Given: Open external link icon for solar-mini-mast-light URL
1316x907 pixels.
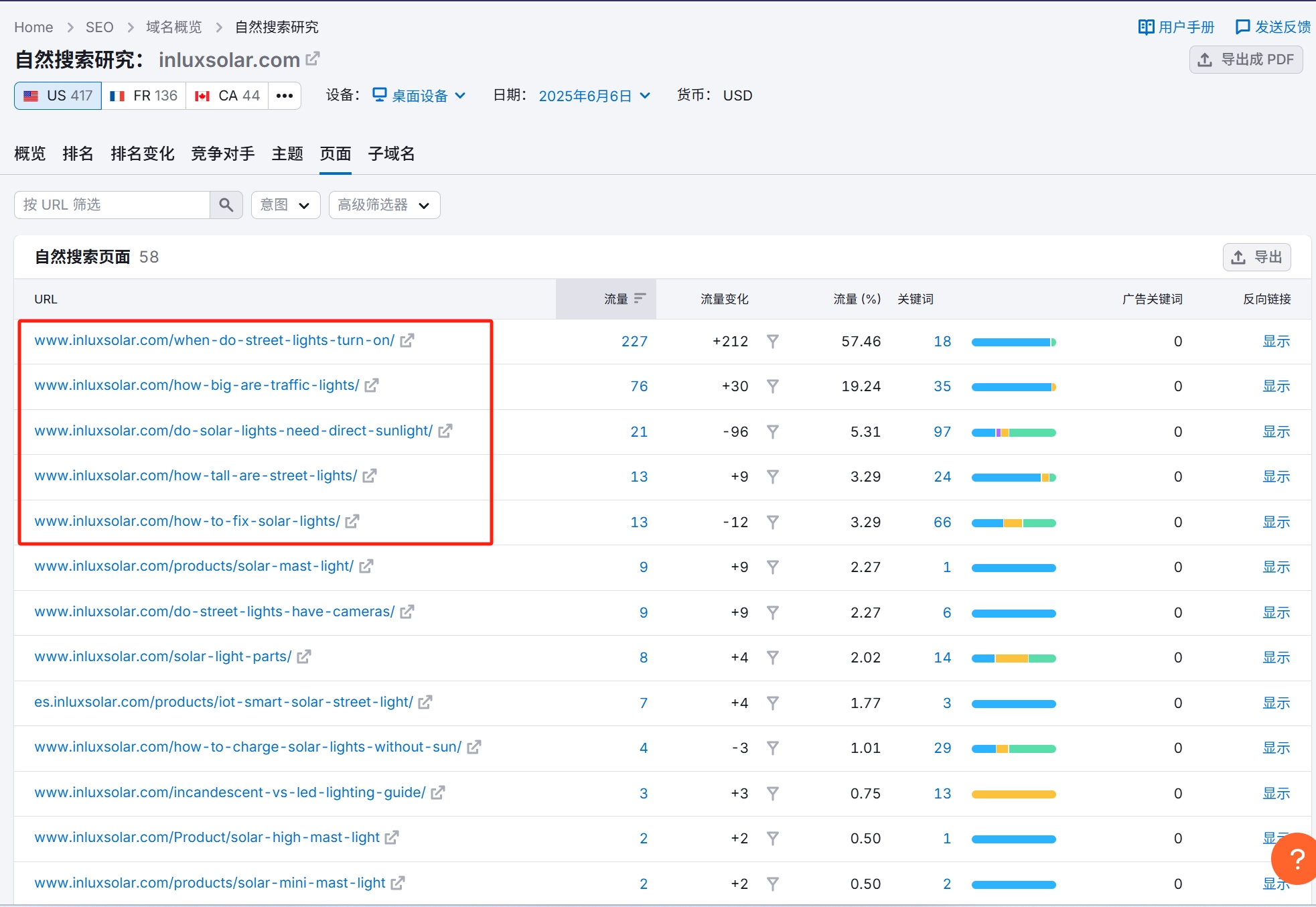Looking at the screenshot, I should point(398,884).
